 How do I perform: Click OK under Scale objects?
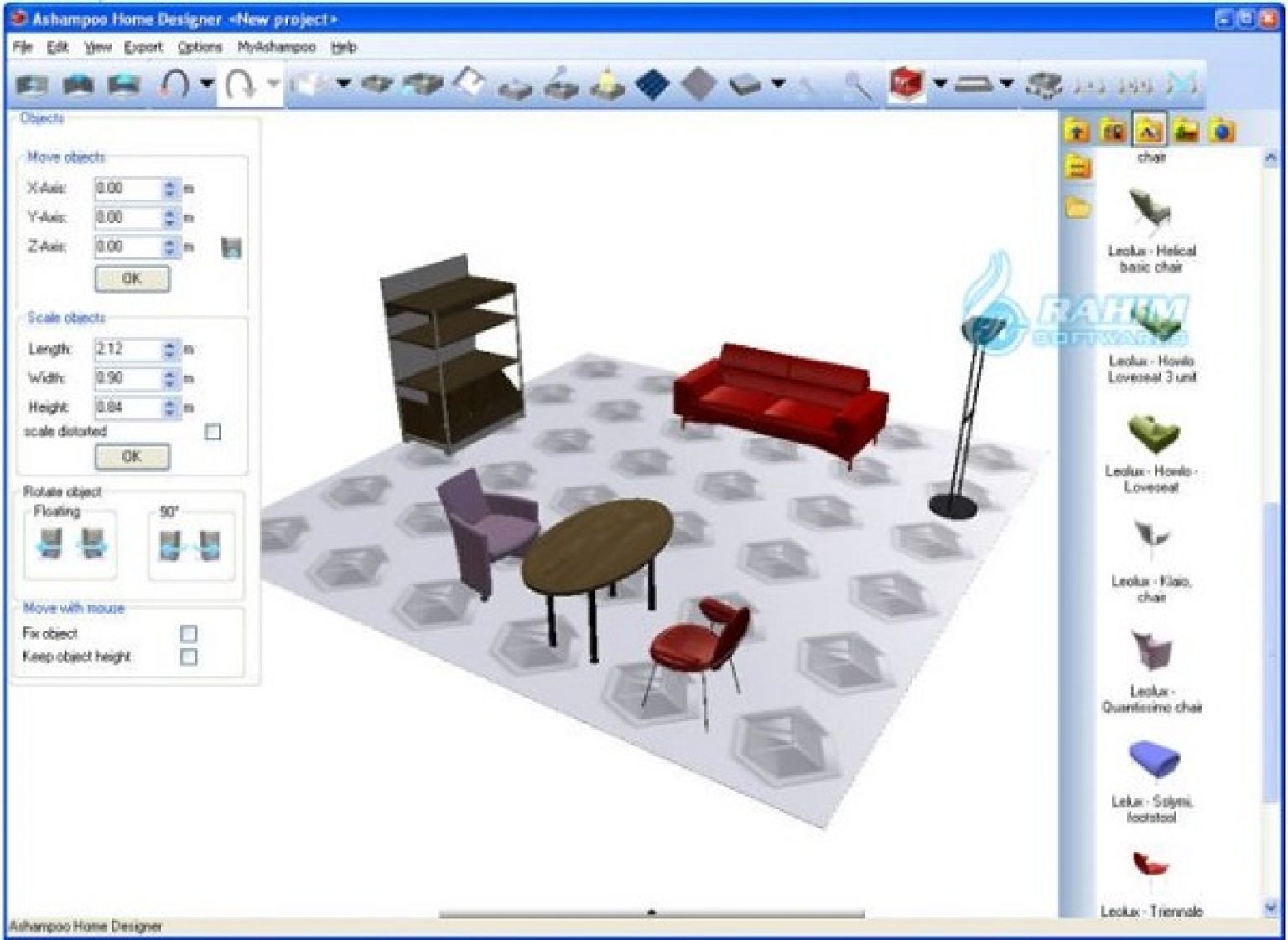(132, 456)
